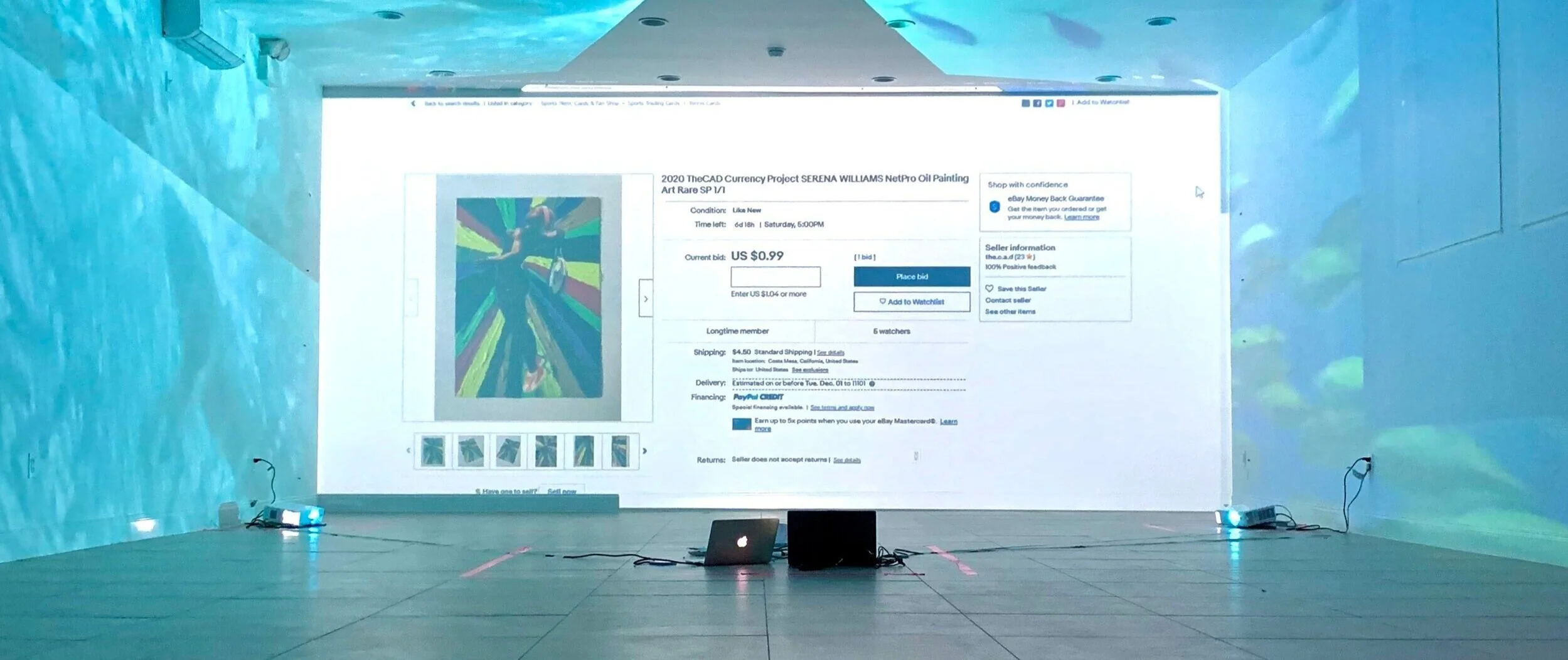
Task: Click the Place bid button
Action: point(912,277)
